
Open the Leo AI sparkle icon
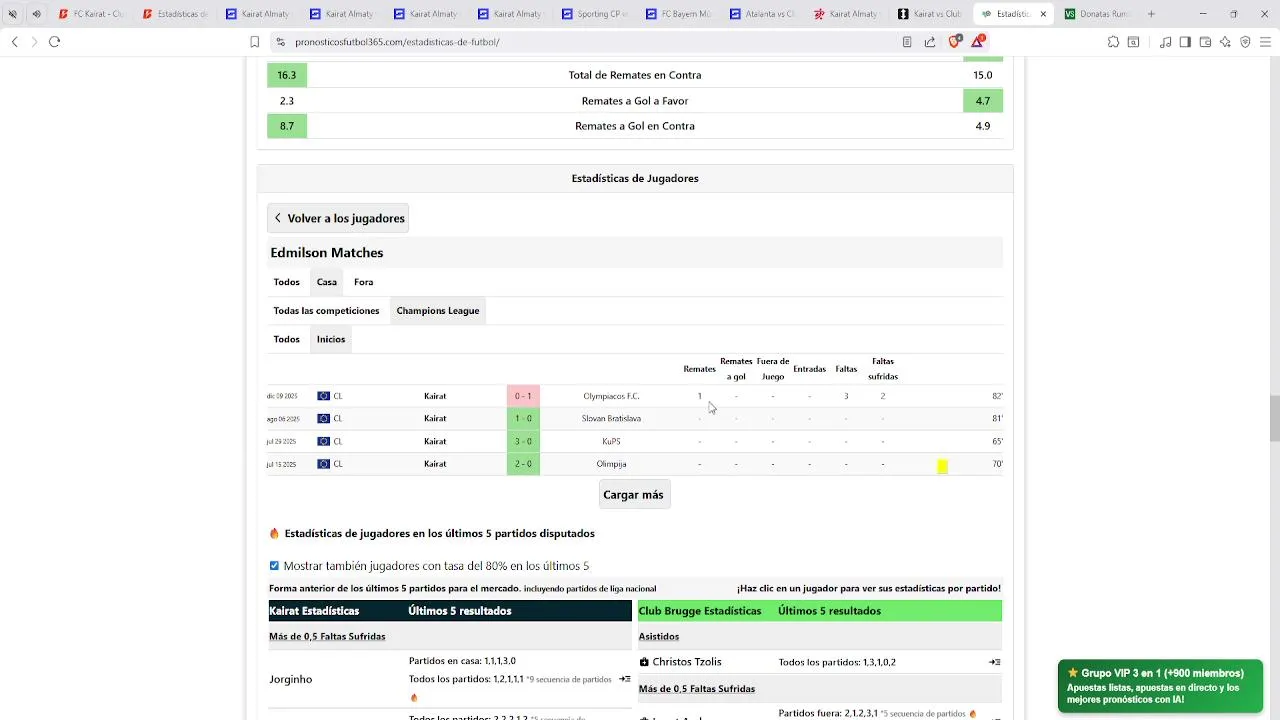[x=1225, y=42]
